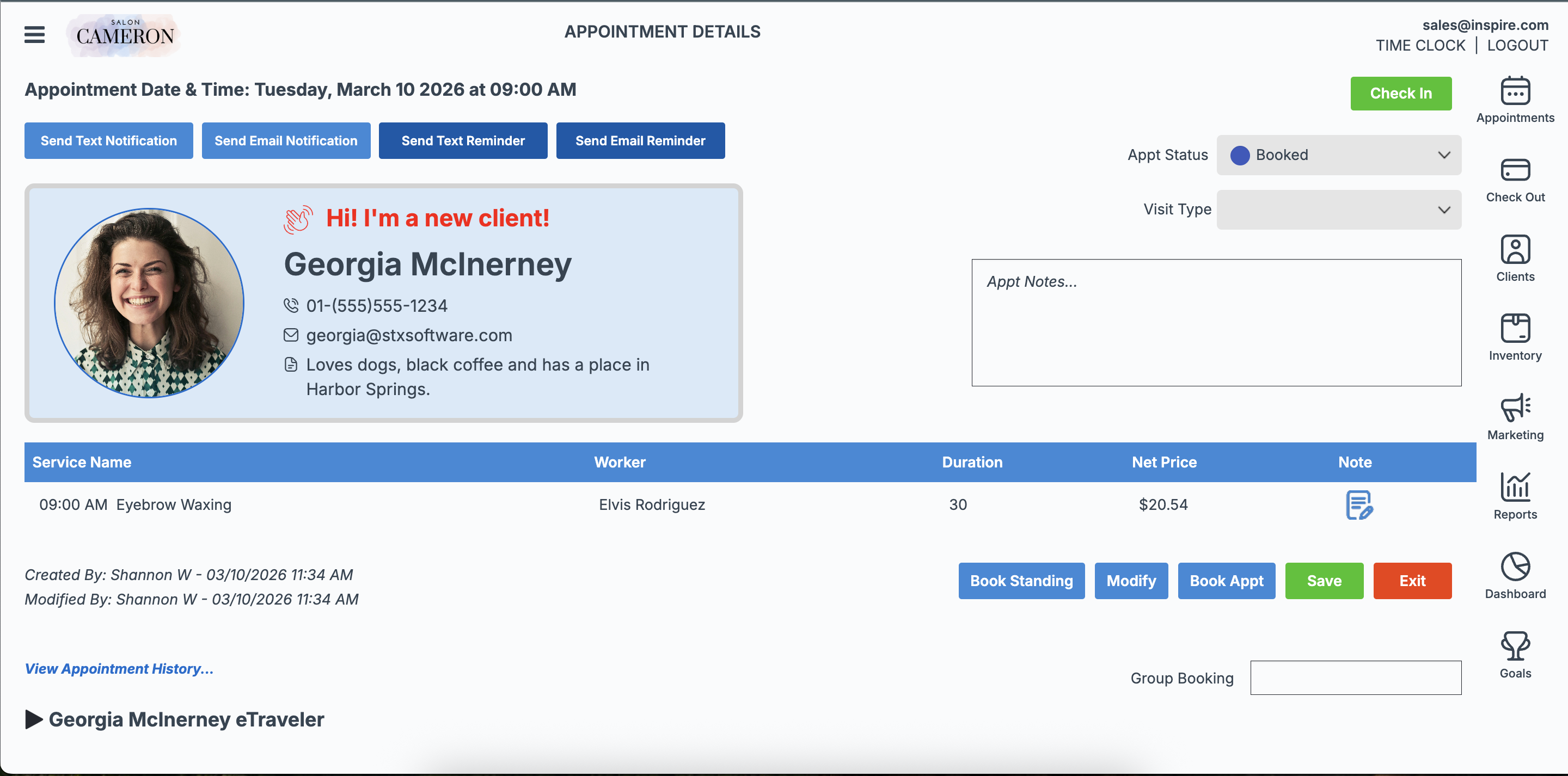Open Reports chart icon
This screenshot has height=776, width=1568.
[1515, 487]
